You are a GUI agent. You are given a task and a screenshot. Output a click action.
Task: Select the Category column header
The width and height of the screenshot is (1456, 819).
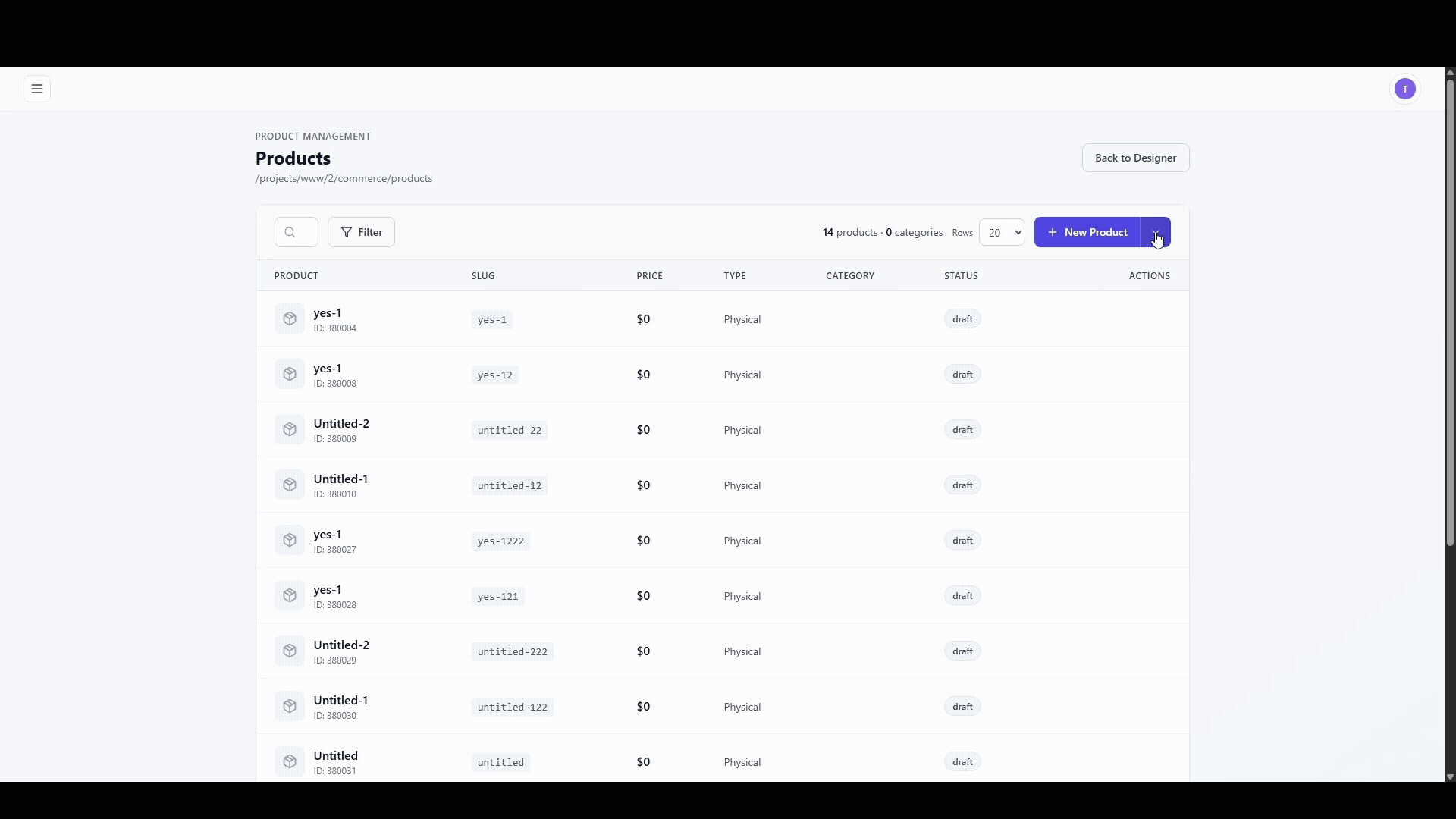tap(850, 275)
